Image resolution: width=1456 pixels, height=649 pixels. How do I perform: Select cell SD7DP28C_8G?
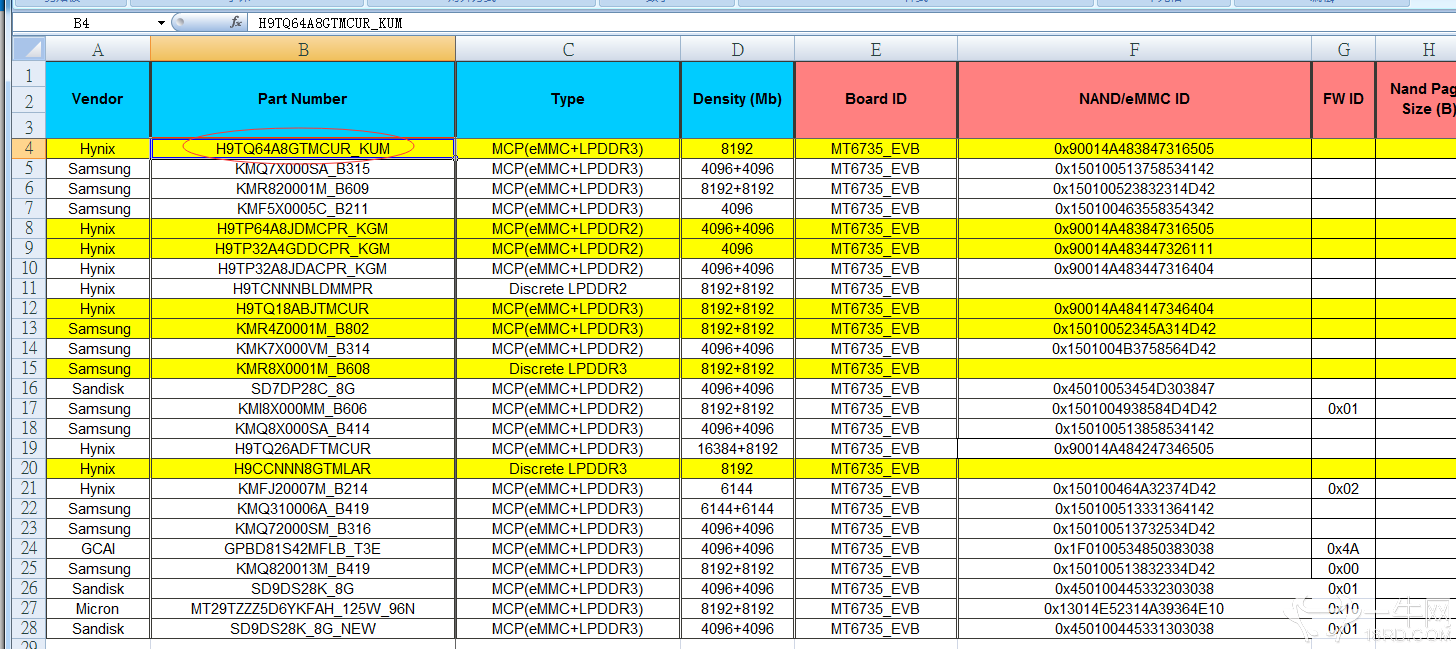[x=303, y=389]
